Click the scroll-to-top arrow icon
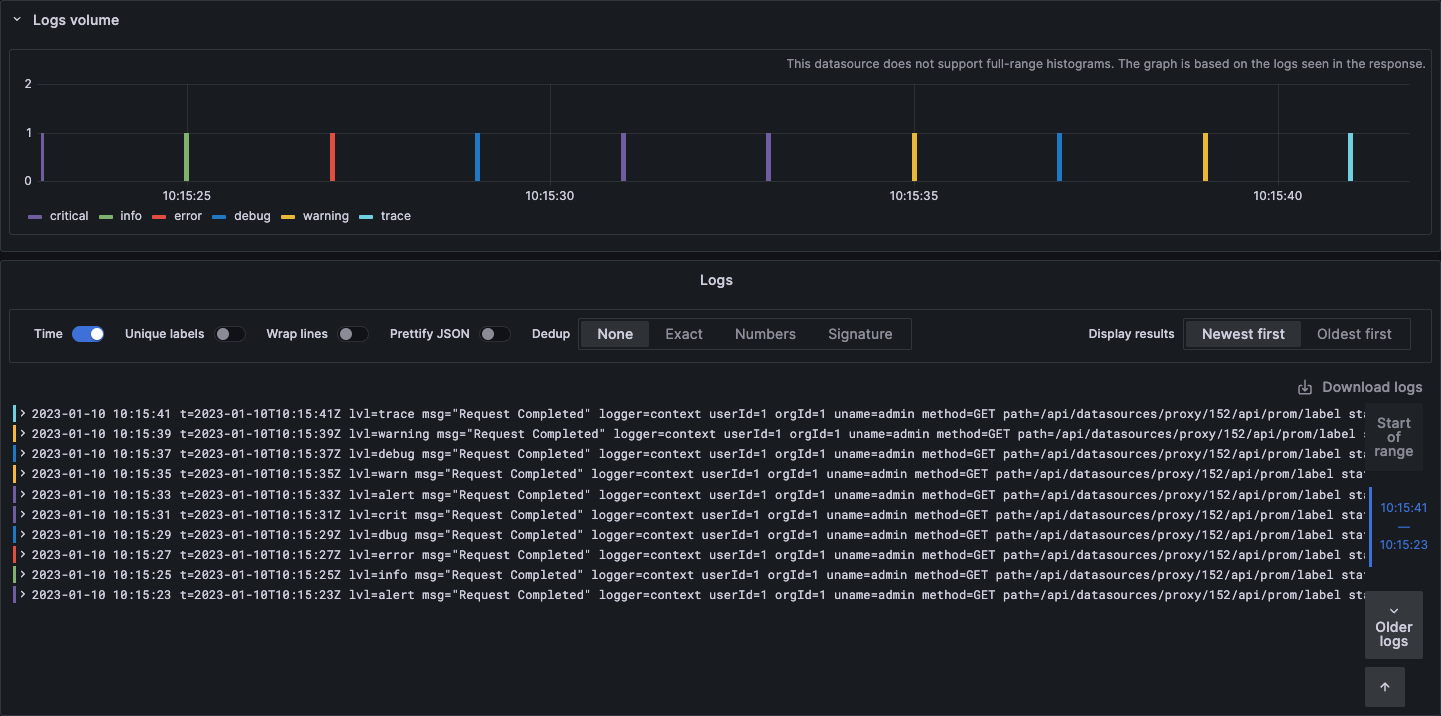 (1385, 687)
